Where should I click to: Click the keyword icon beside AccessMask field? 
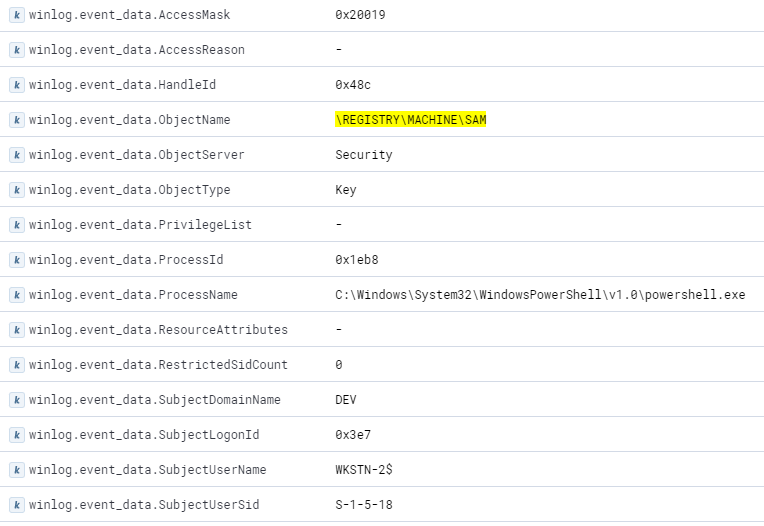(x=16, y=15)
